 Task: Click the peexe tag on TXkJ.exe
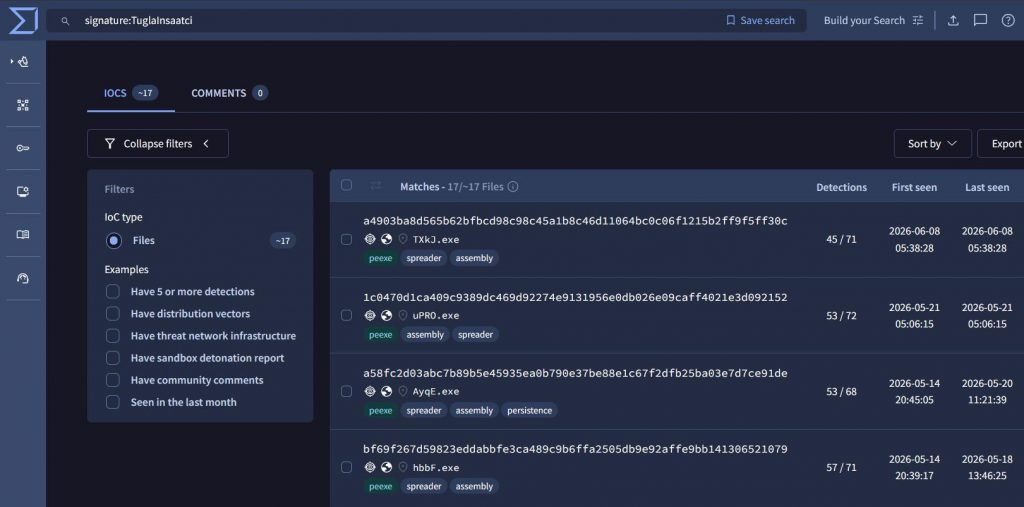point(381,258)
